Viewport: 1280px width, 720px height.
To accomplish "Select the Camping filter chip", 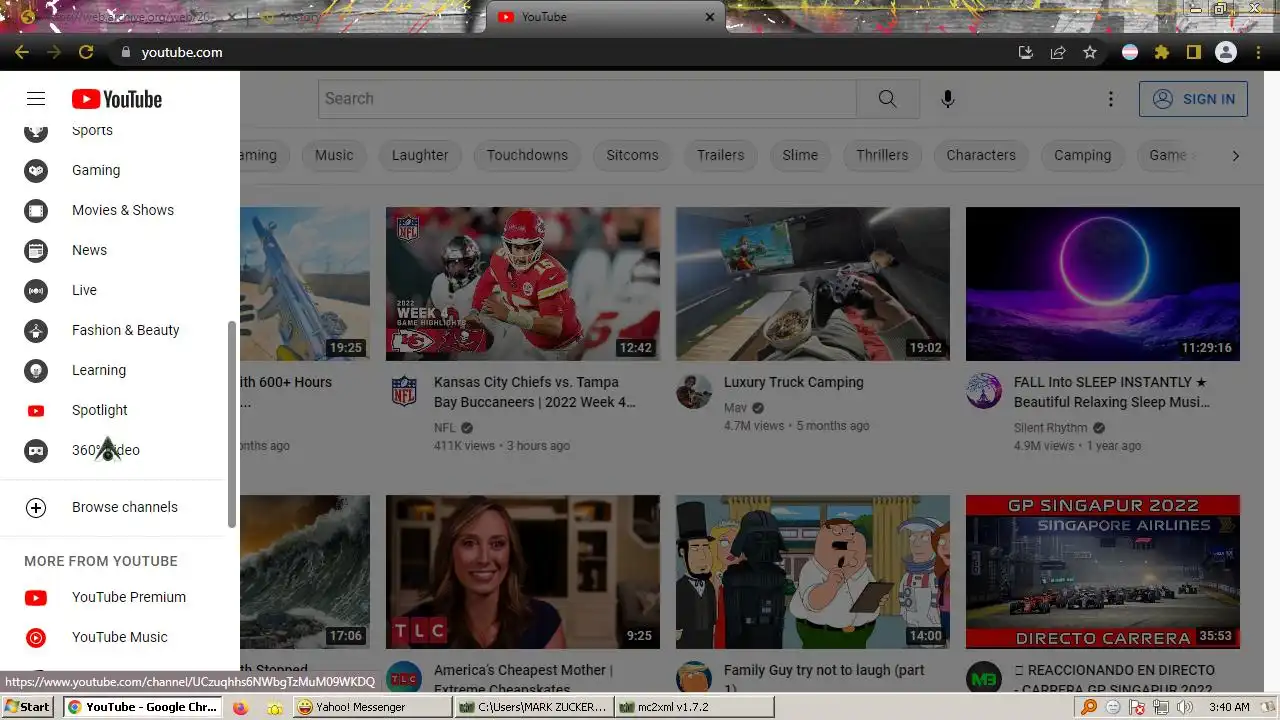I will point(1083,155).
